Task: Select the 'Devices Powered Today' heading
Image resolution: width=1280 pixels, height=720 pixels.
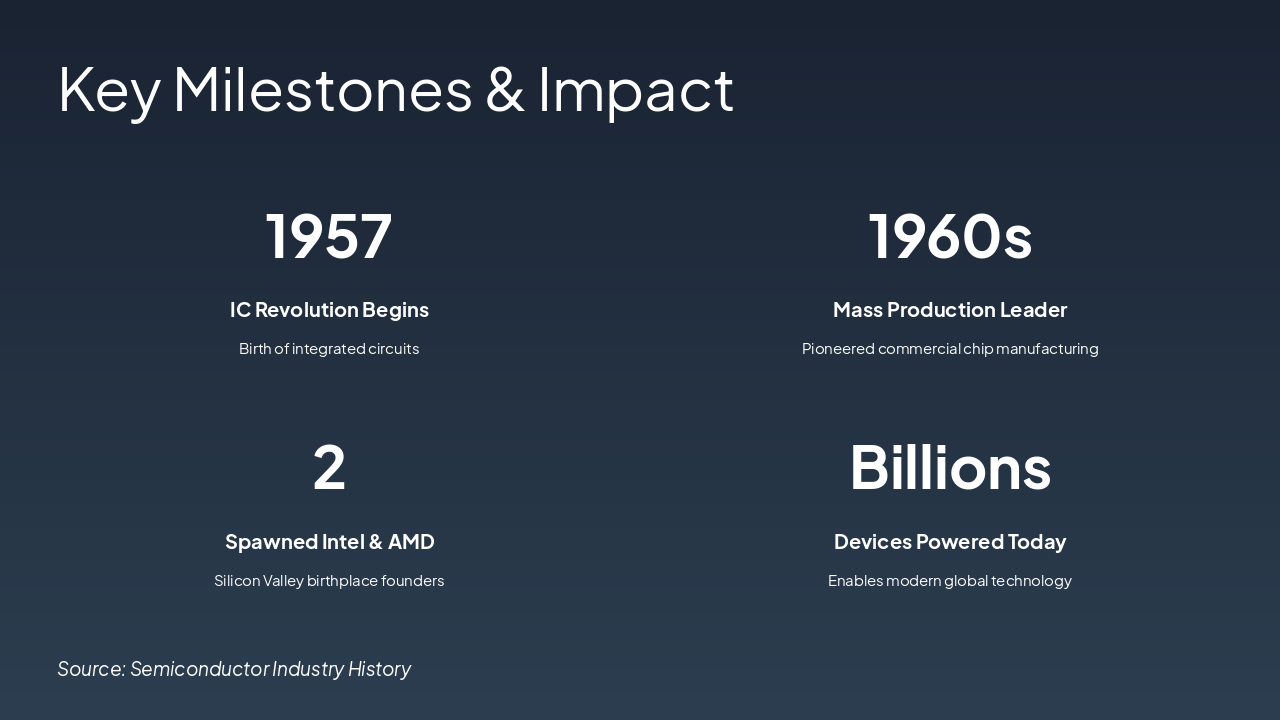Action: click(950, 542)
